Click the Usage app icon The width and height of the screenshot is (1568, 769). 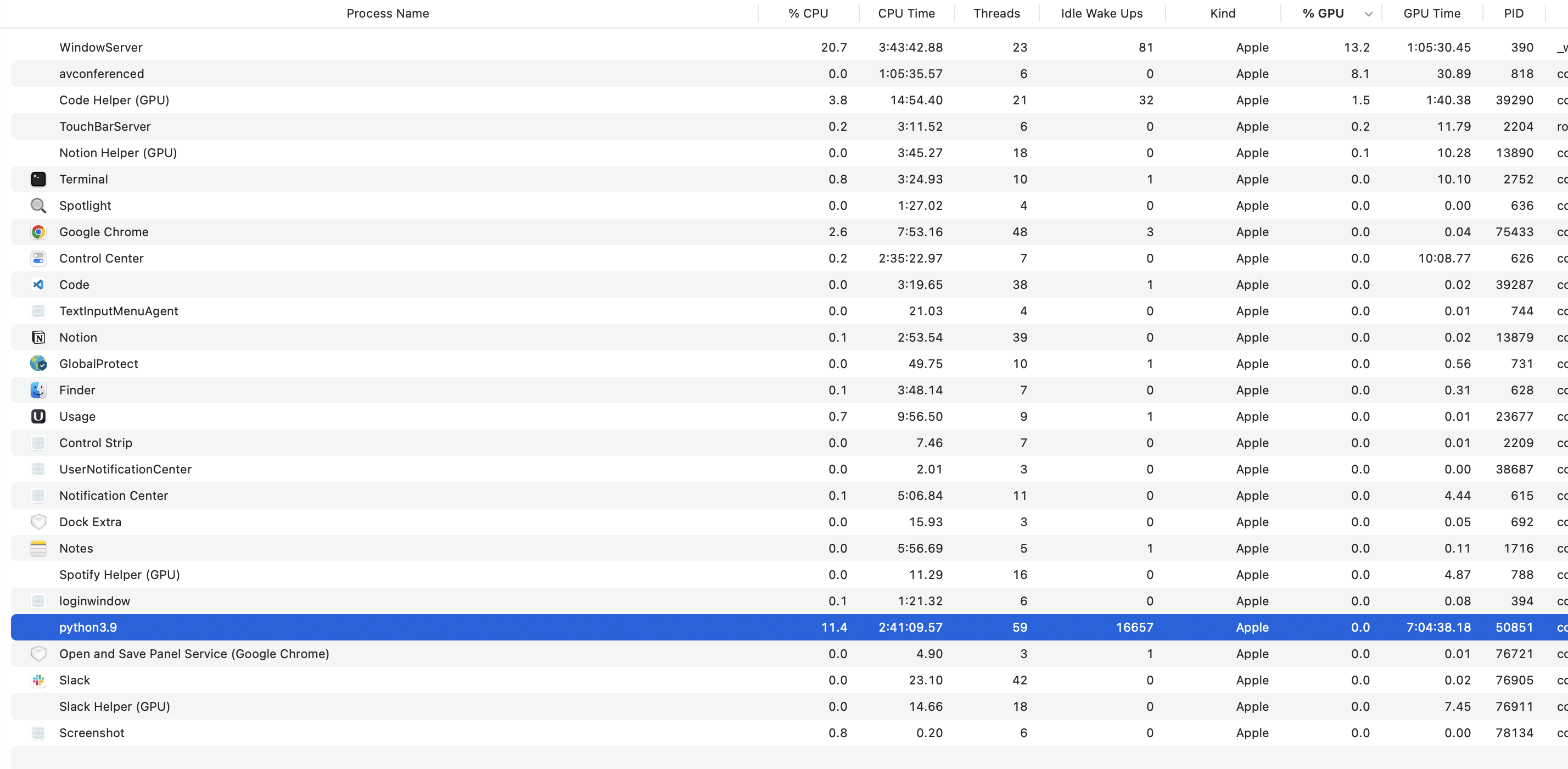[x=38, y=416]
